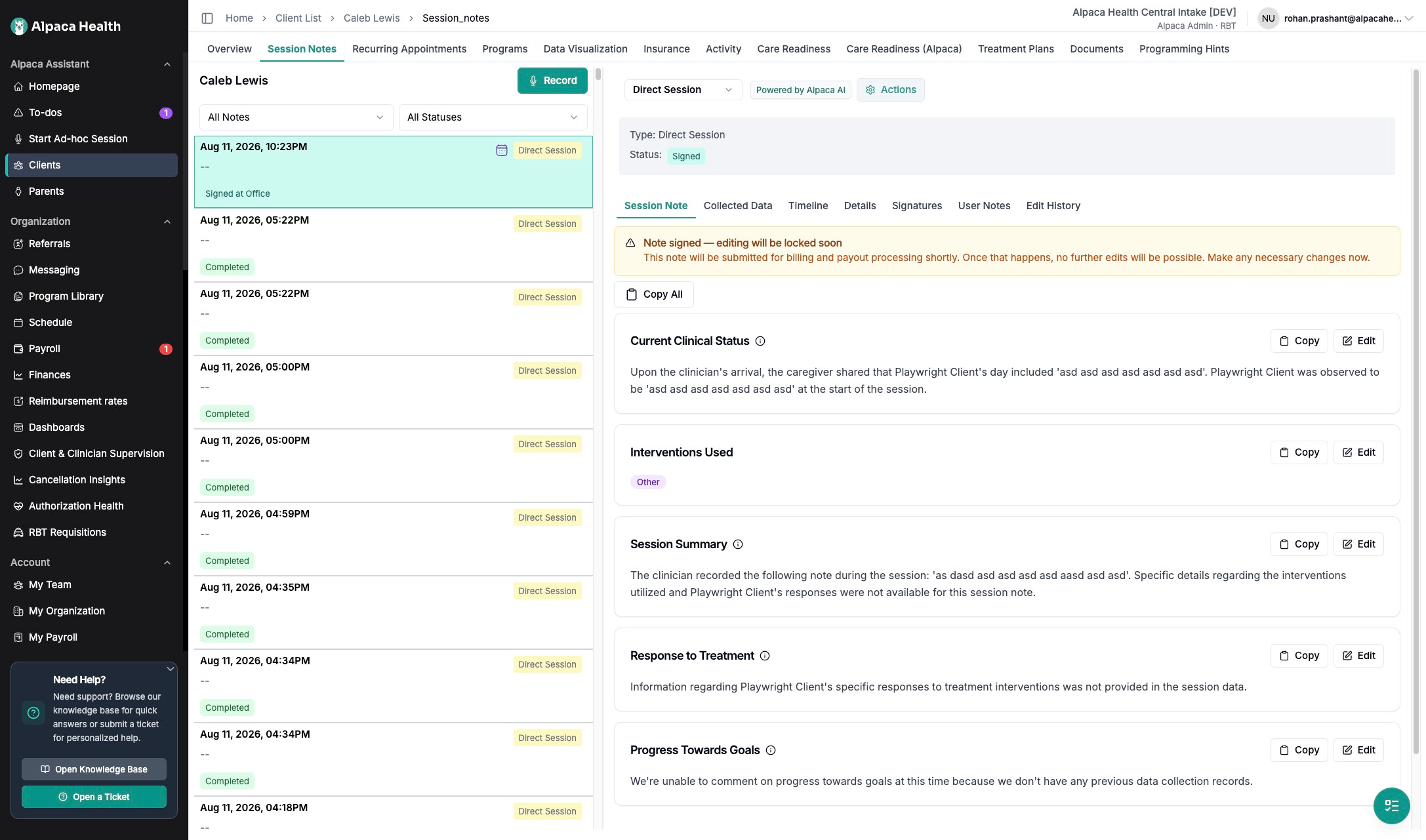The width and height of the screenshot is (1426, 840).
Task: Open the floating checklist button
Action: click(1391, 805)
